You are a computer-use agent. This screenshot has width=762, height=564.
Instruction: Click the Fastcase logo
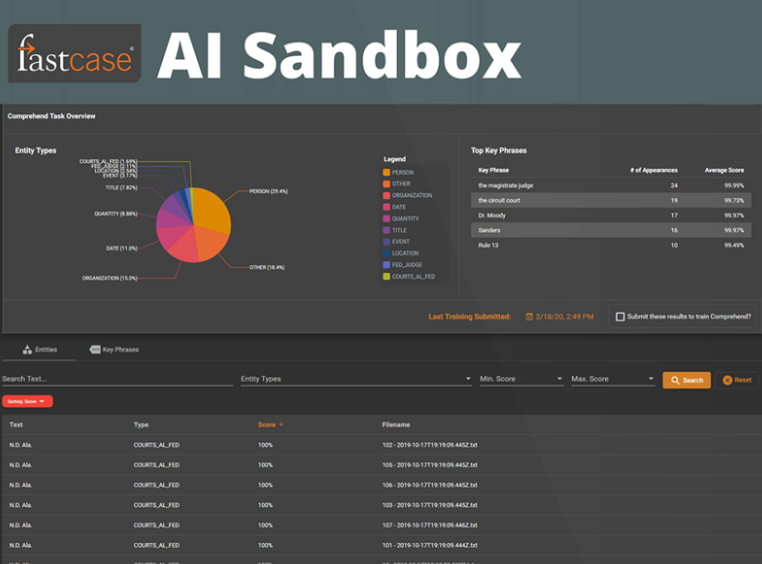click(x=74, y=53)
